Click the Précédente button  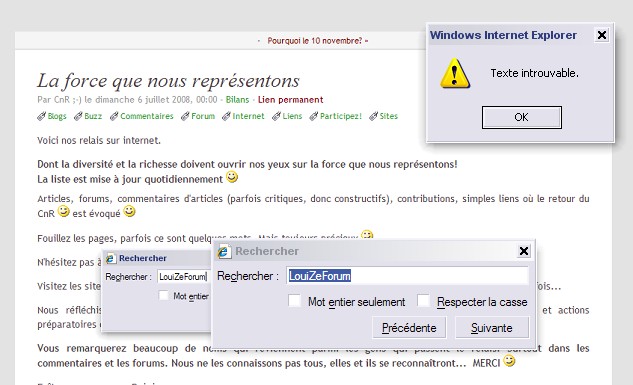coord(409,328)
